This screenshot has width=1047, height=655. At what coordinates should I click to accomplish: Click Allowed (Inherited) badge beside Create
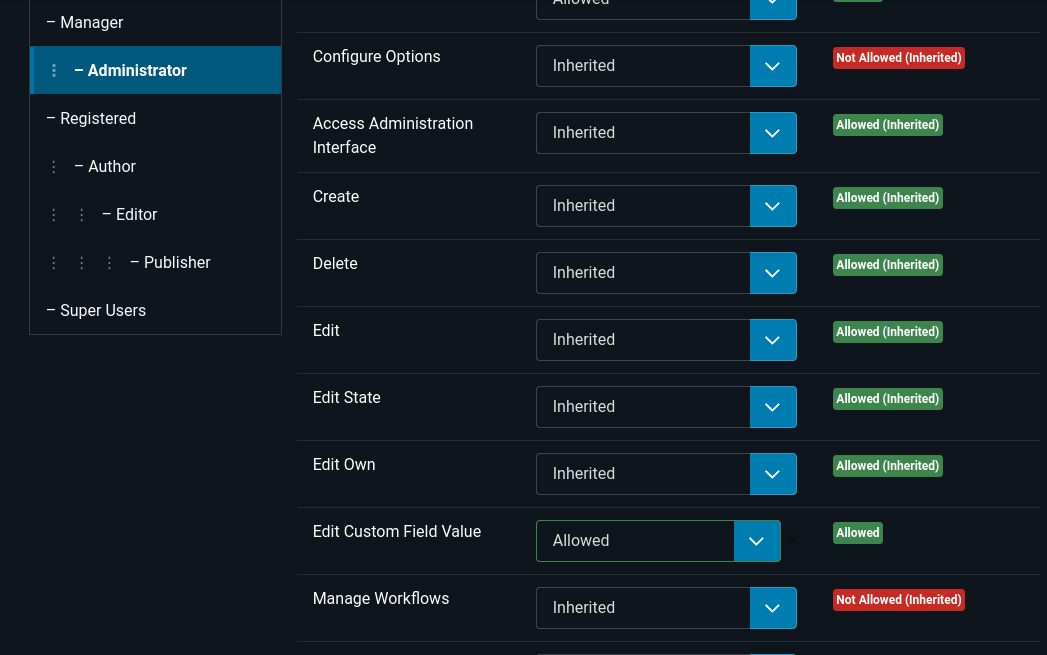(x=887, y=198)
